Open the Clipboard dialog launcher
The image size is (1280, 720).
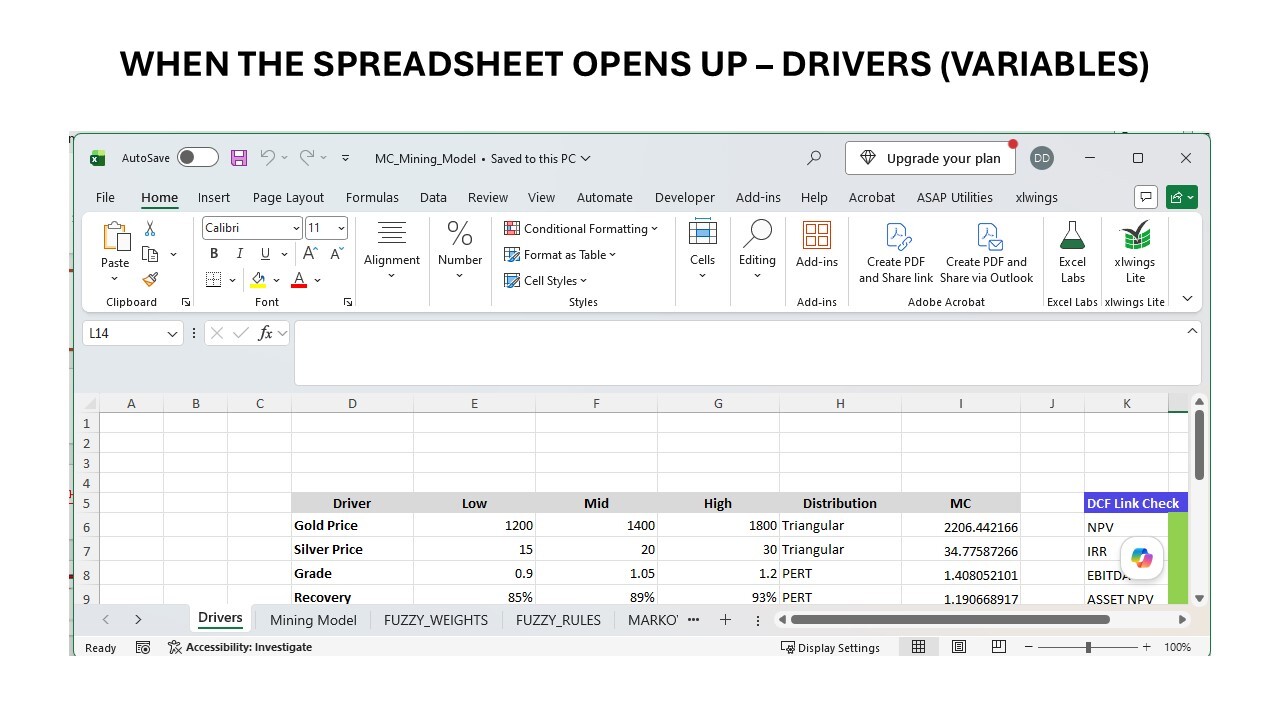[185, 302]
